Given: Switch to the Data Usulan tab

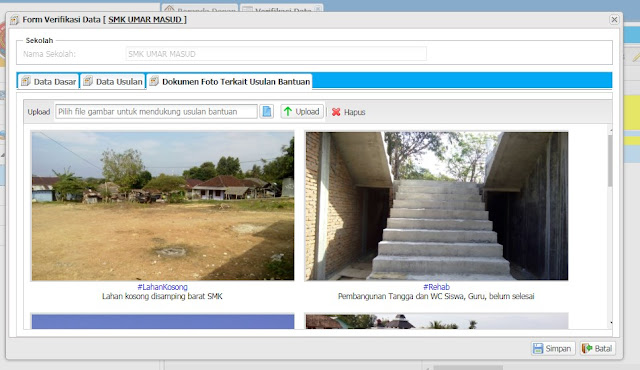Looking at the screenshot, I should (x=113, y=82).
